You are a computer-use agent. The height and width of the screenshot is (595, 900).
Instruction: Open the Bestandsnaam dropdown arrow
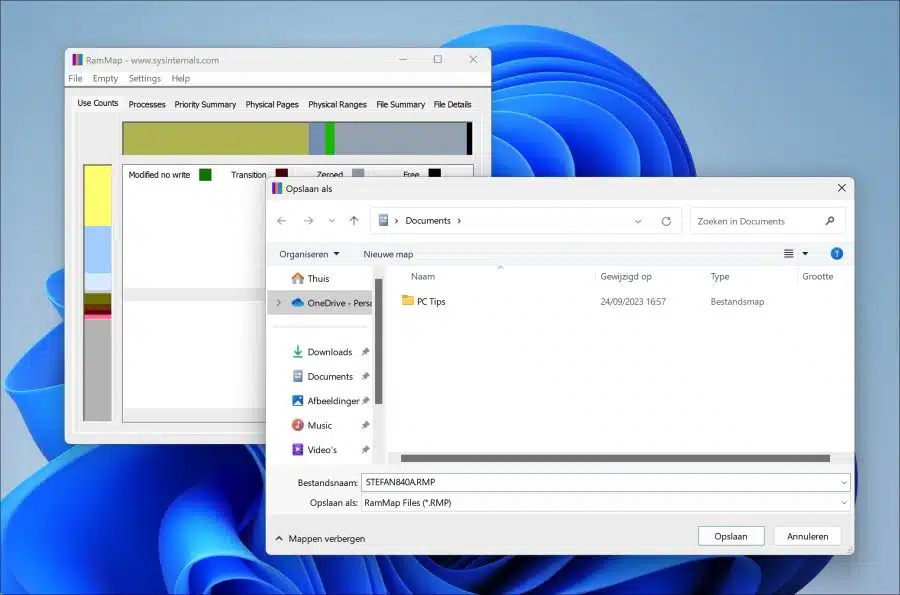click(844, 483)
